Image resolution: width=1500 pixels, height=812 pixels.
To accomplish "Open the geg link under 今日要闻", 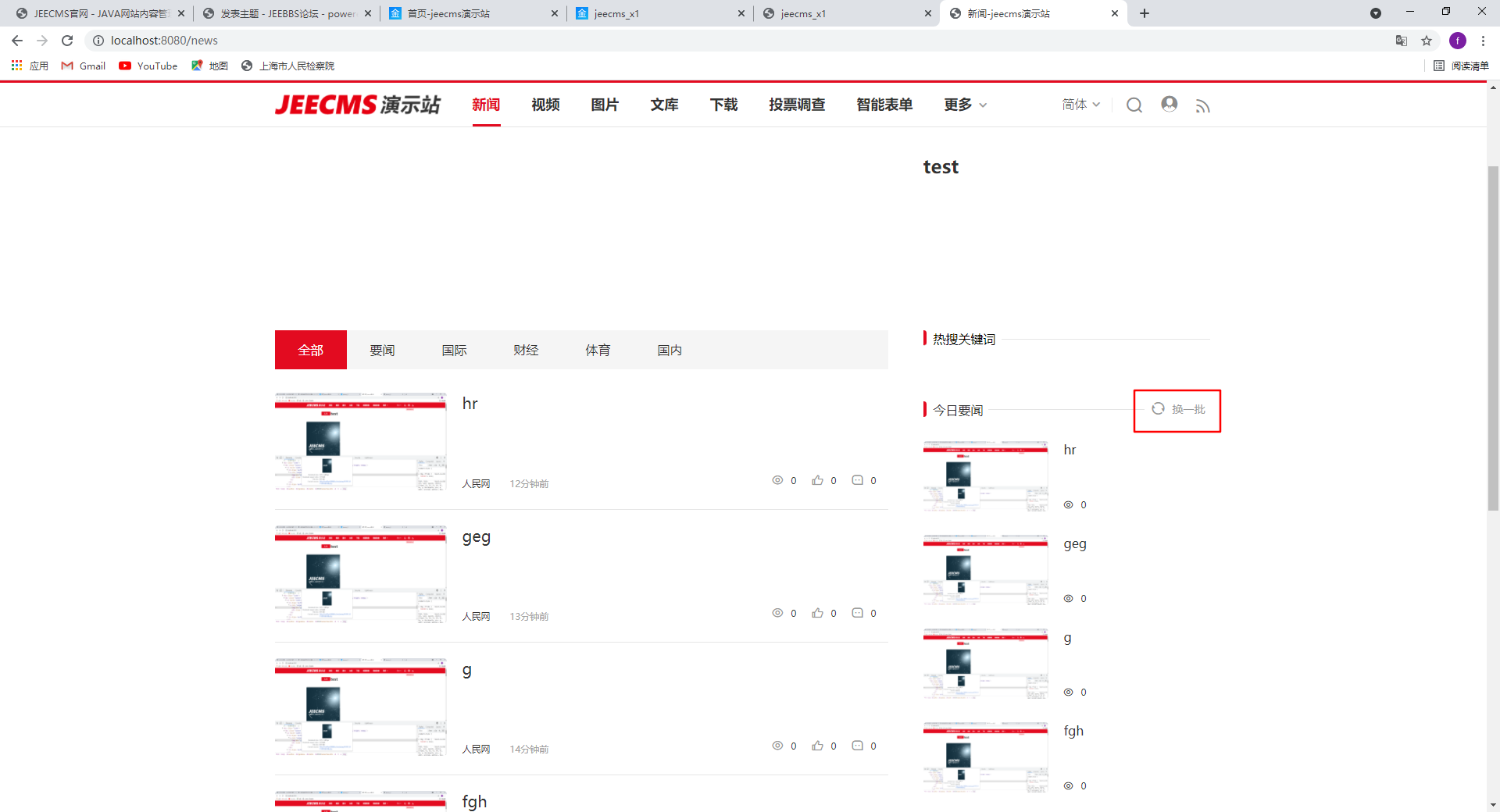I will point(1075,544).
